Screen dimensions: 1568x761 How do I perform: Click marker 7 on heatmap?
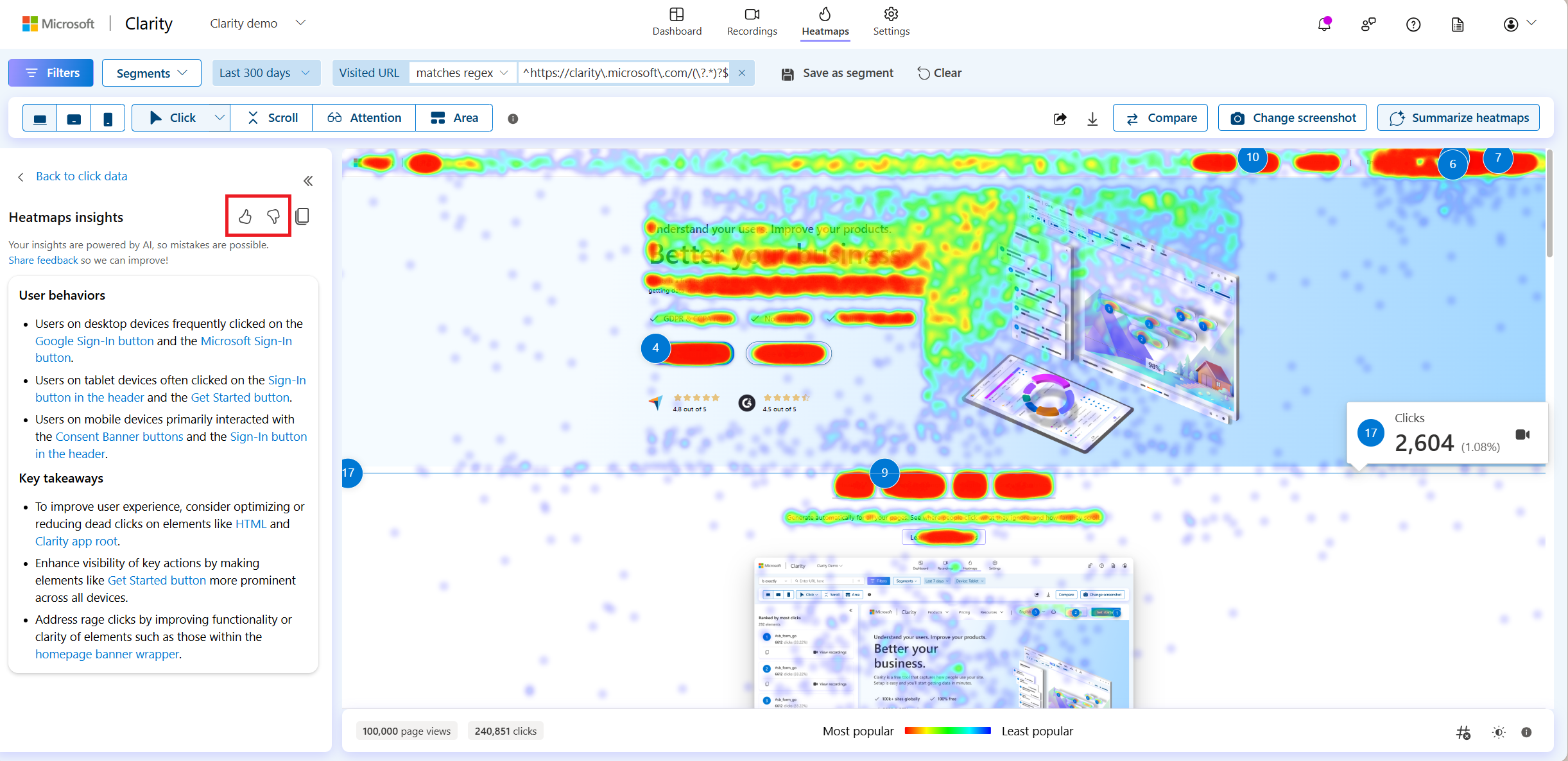tap(1498, 158)
